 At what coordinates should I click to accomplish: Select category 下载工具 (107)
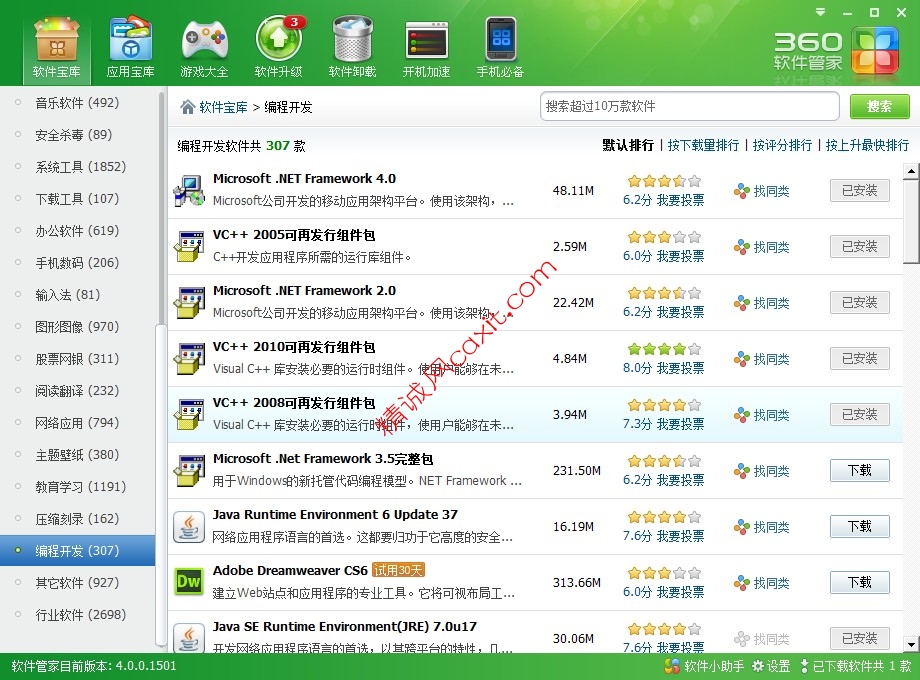[x=77, y=199]
